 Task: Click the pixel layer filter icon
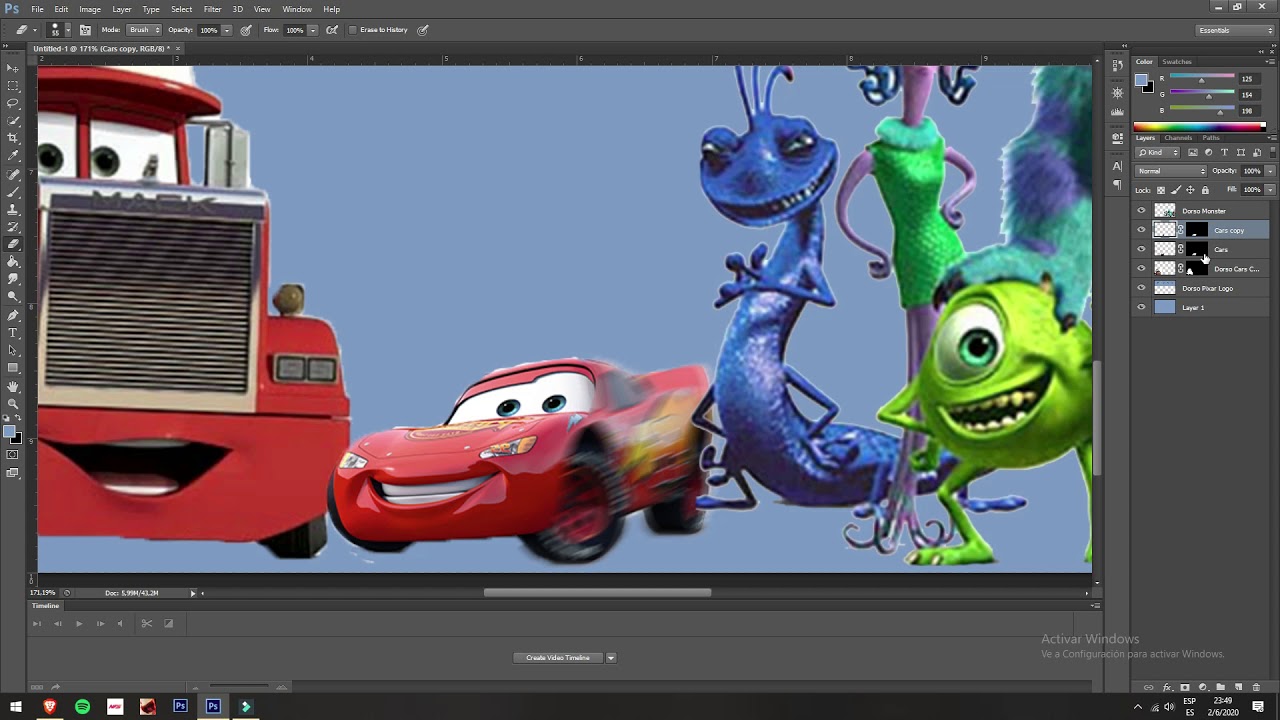coord(1192,152)
